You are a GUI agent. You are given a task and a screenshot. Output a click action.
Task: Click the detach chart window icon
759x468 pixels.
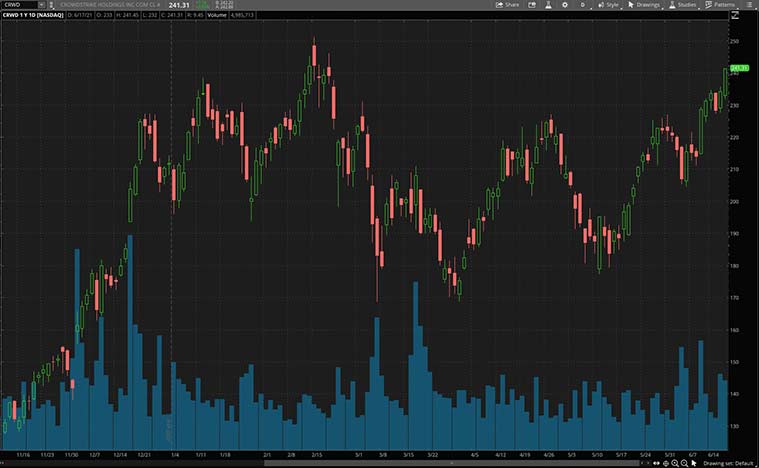click(532, 5)
